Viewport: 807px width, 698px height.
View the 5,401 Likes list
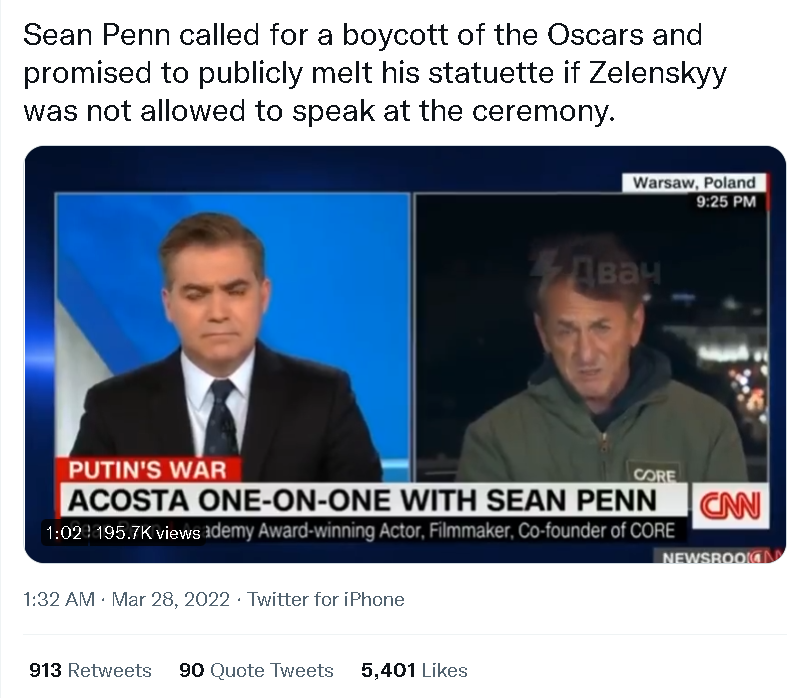[x=413, y=670]
